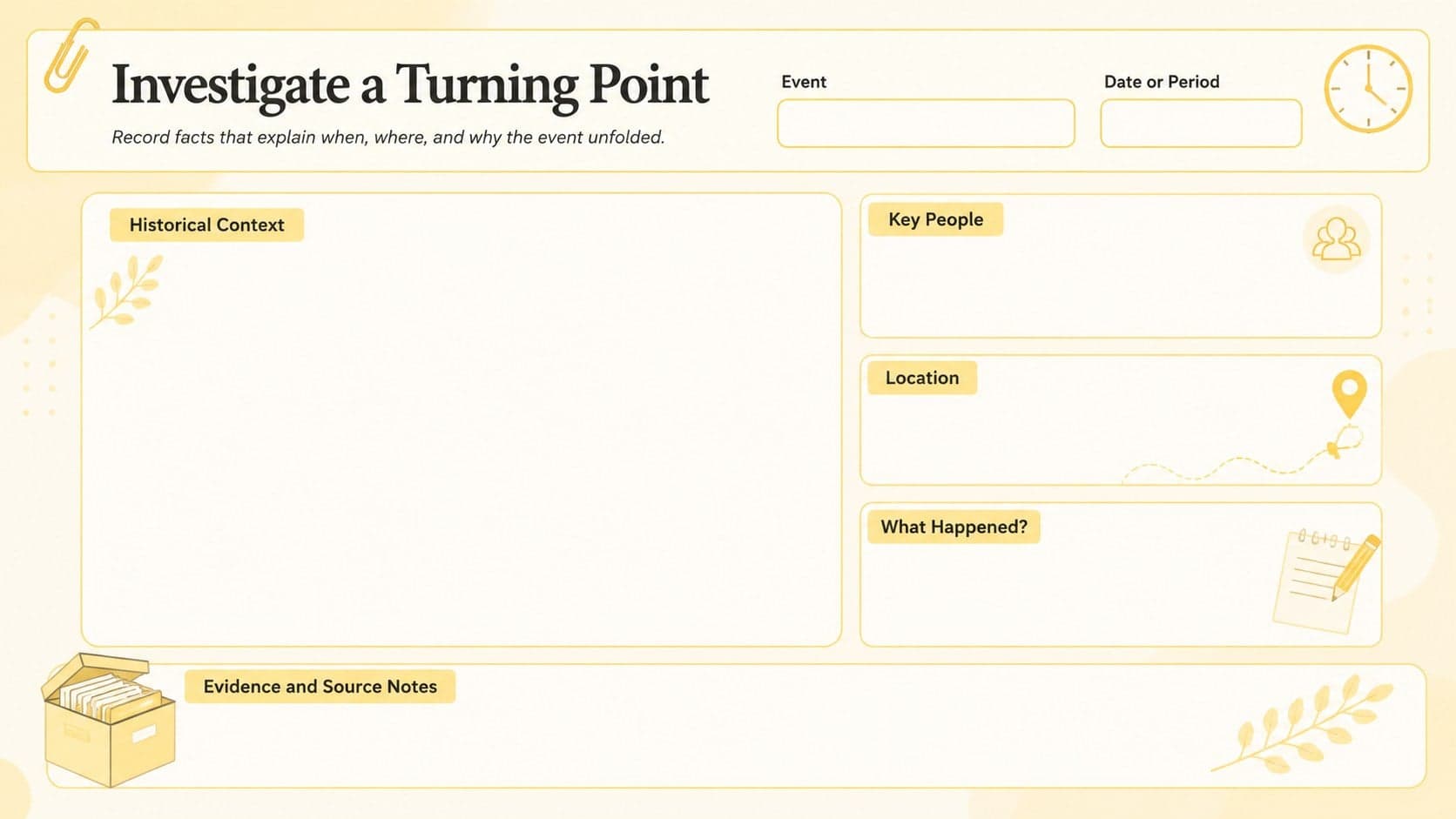Click inside the Key People box
Viewport: 1456px width, 819px height.
(1121, 266)
